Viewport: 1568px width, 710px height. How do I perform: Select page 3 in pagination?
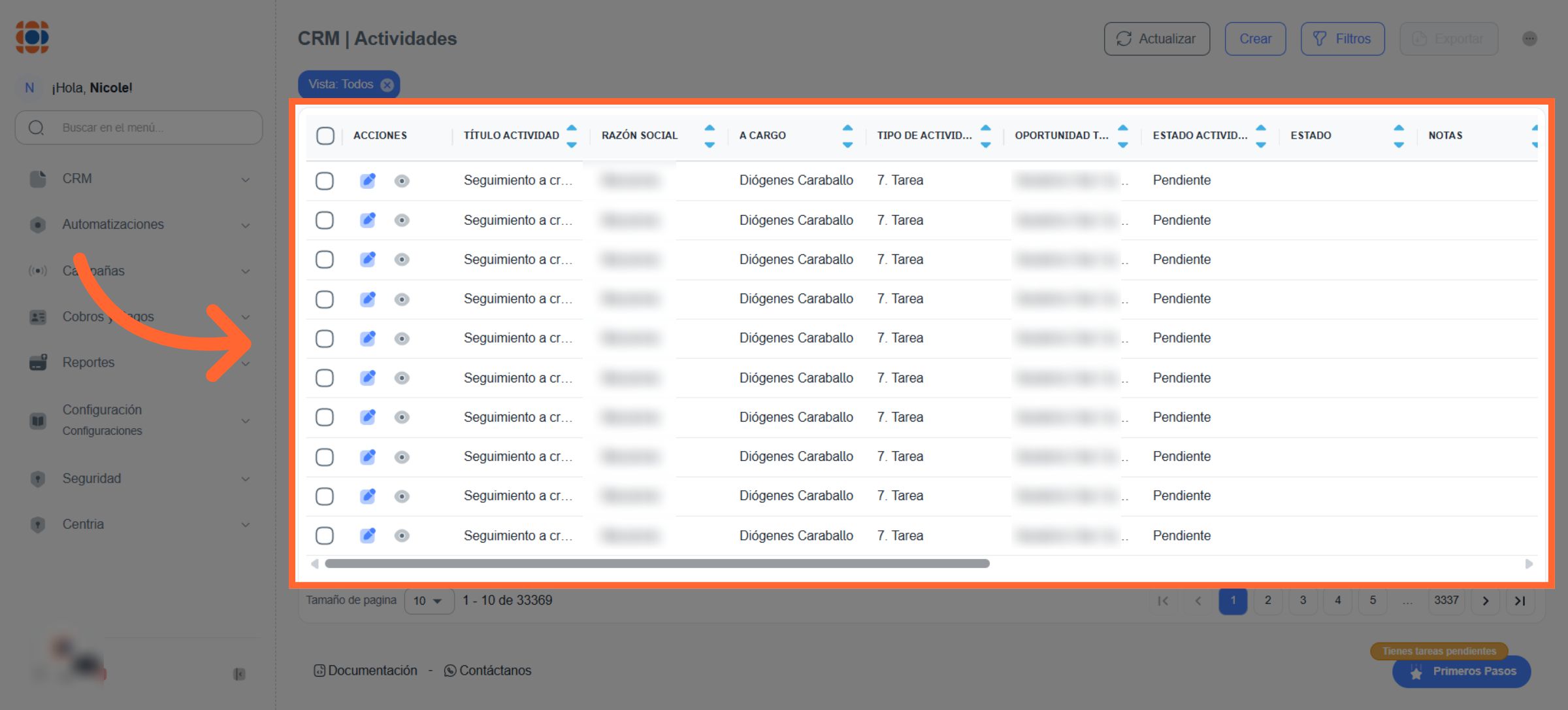click(1303, 600)
